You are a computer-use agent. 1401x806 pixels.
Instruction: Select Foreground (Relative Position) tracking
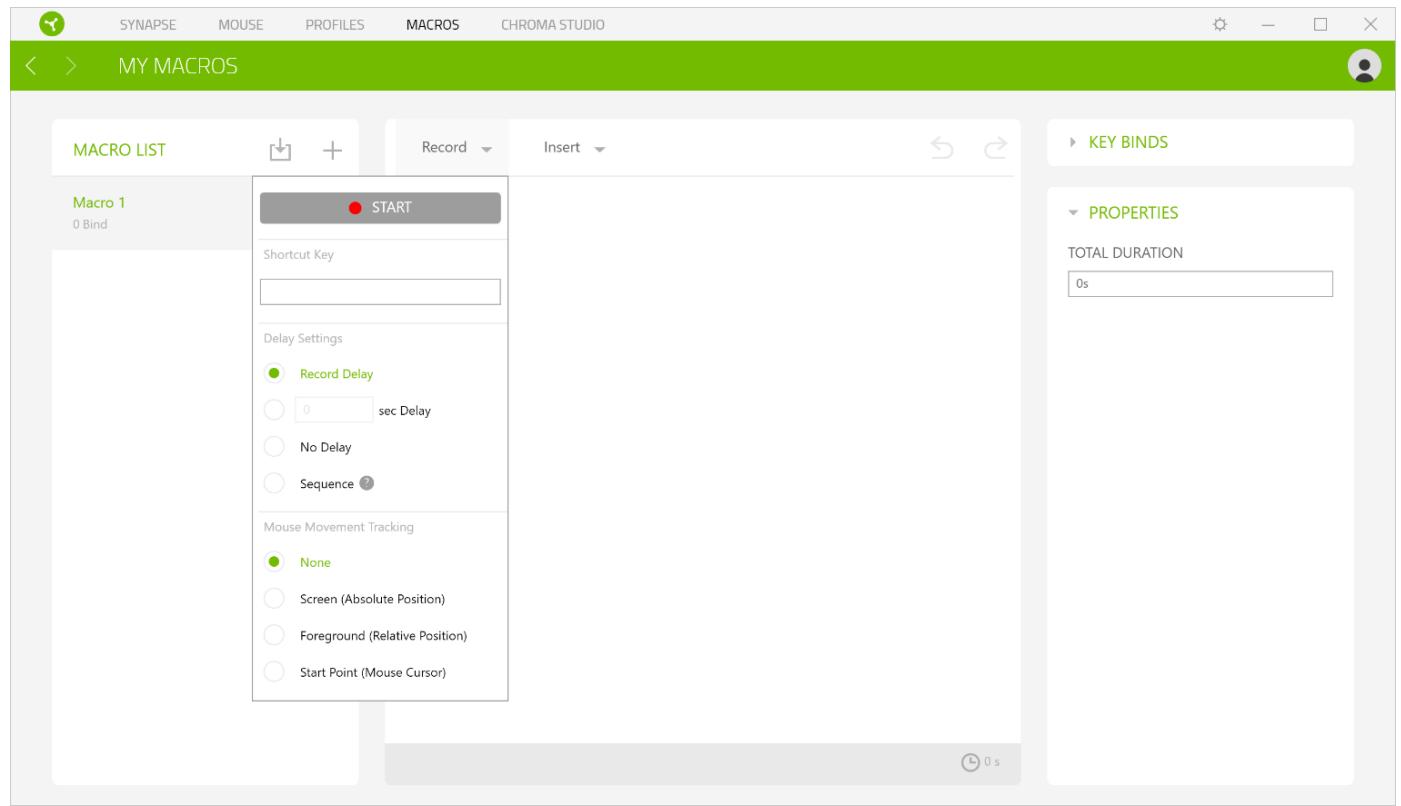point(273,635)
